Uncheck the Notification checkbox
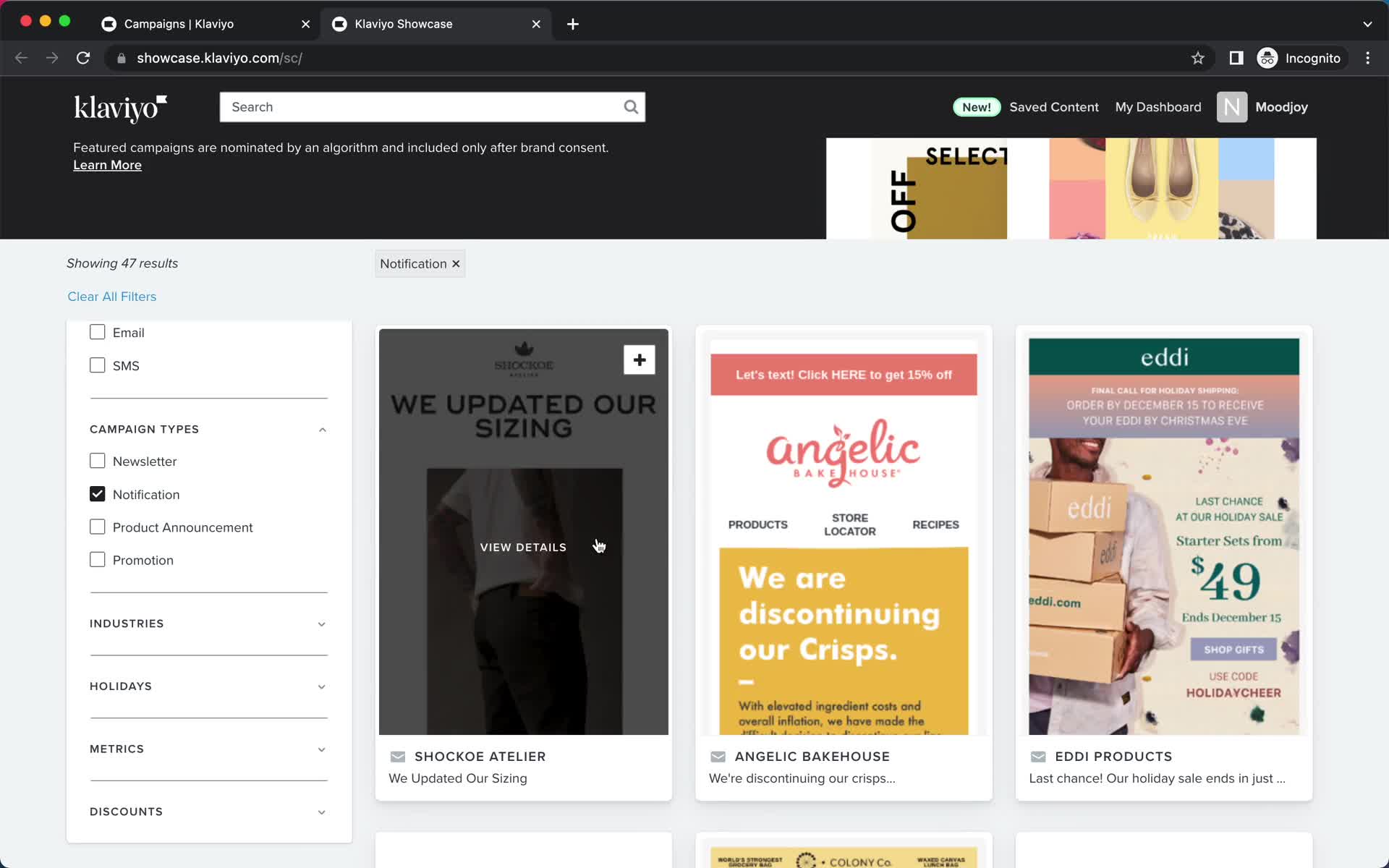Screen dimensions: 1389x868 97,494
